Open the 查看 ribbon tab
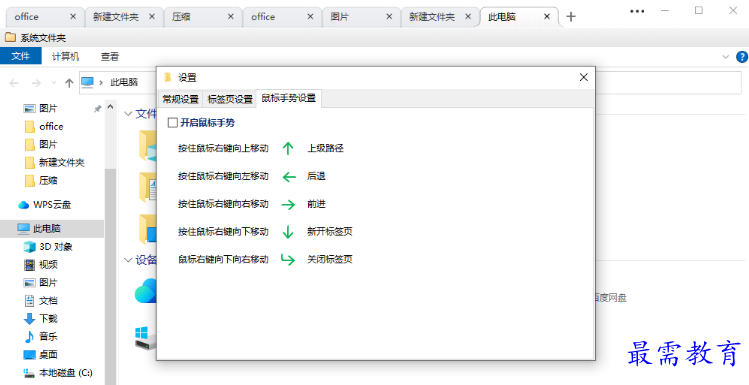Viewport: 749px width, 385px height. click(x=110, y=57)
